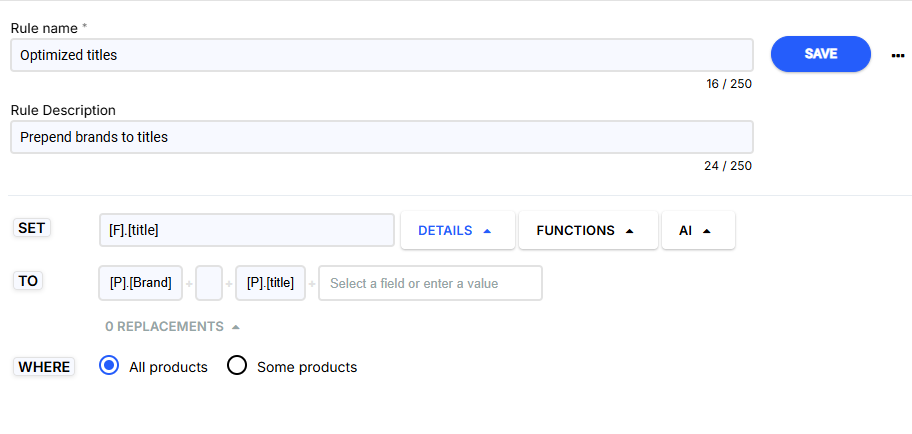Click plus sign right after [P].[title] chip
The height and width of the screenshot is (434, 912).
tap(311, 284)
